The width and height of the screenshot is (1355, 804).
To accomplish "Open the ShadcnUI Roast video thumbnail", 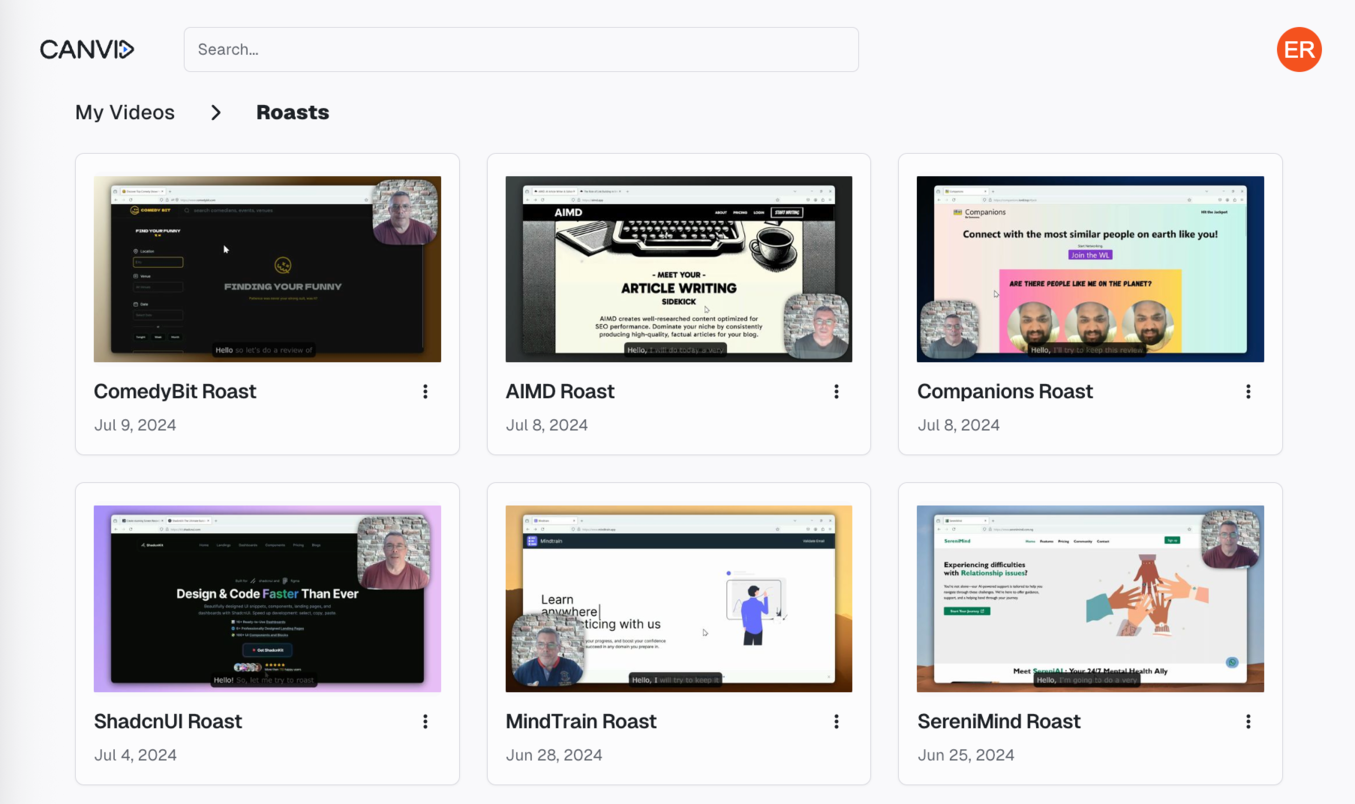I will click(267, 599).
